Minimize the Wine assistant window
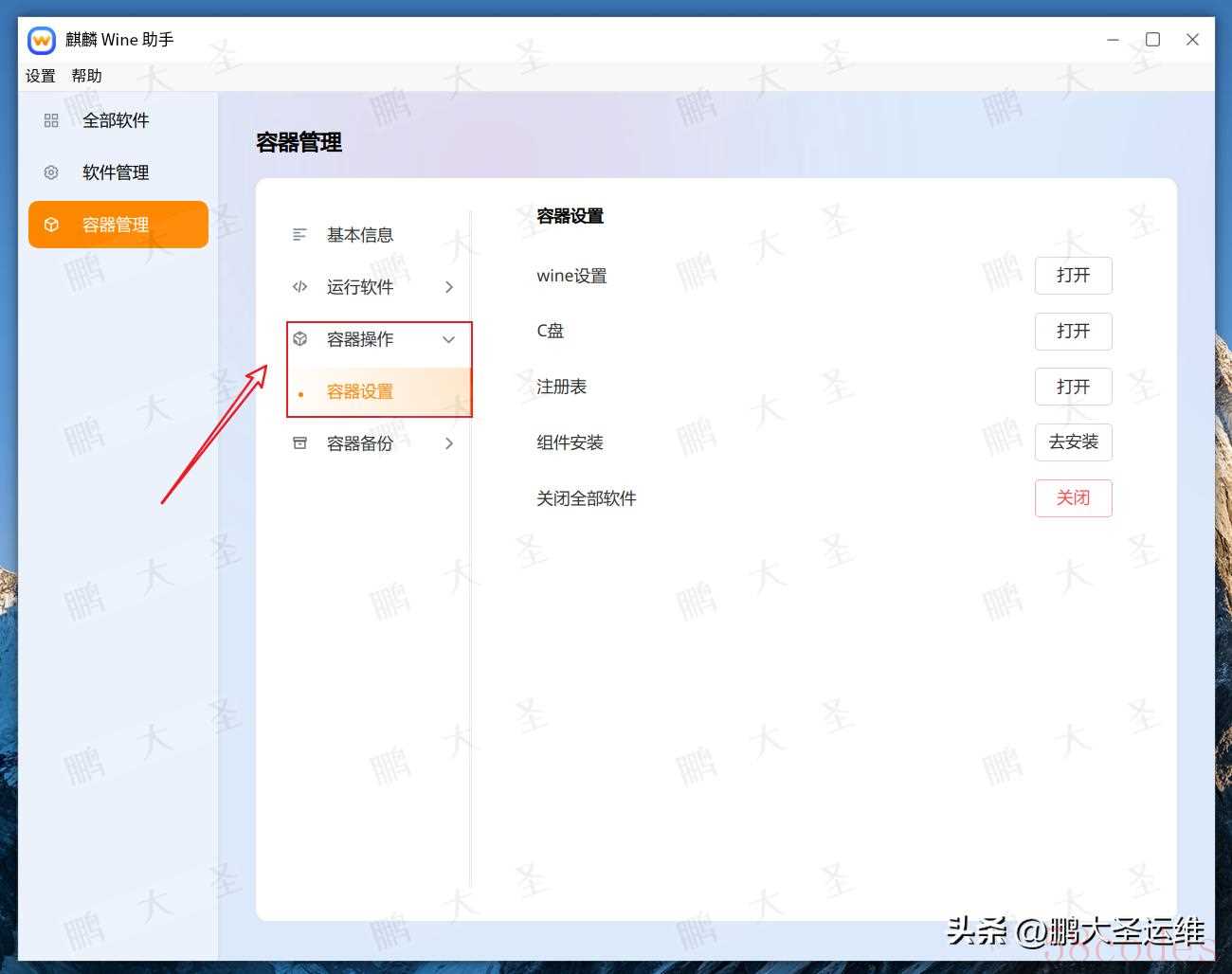Image resolution: width=1232 pixels, height=974 pixels. (1113, 40)
